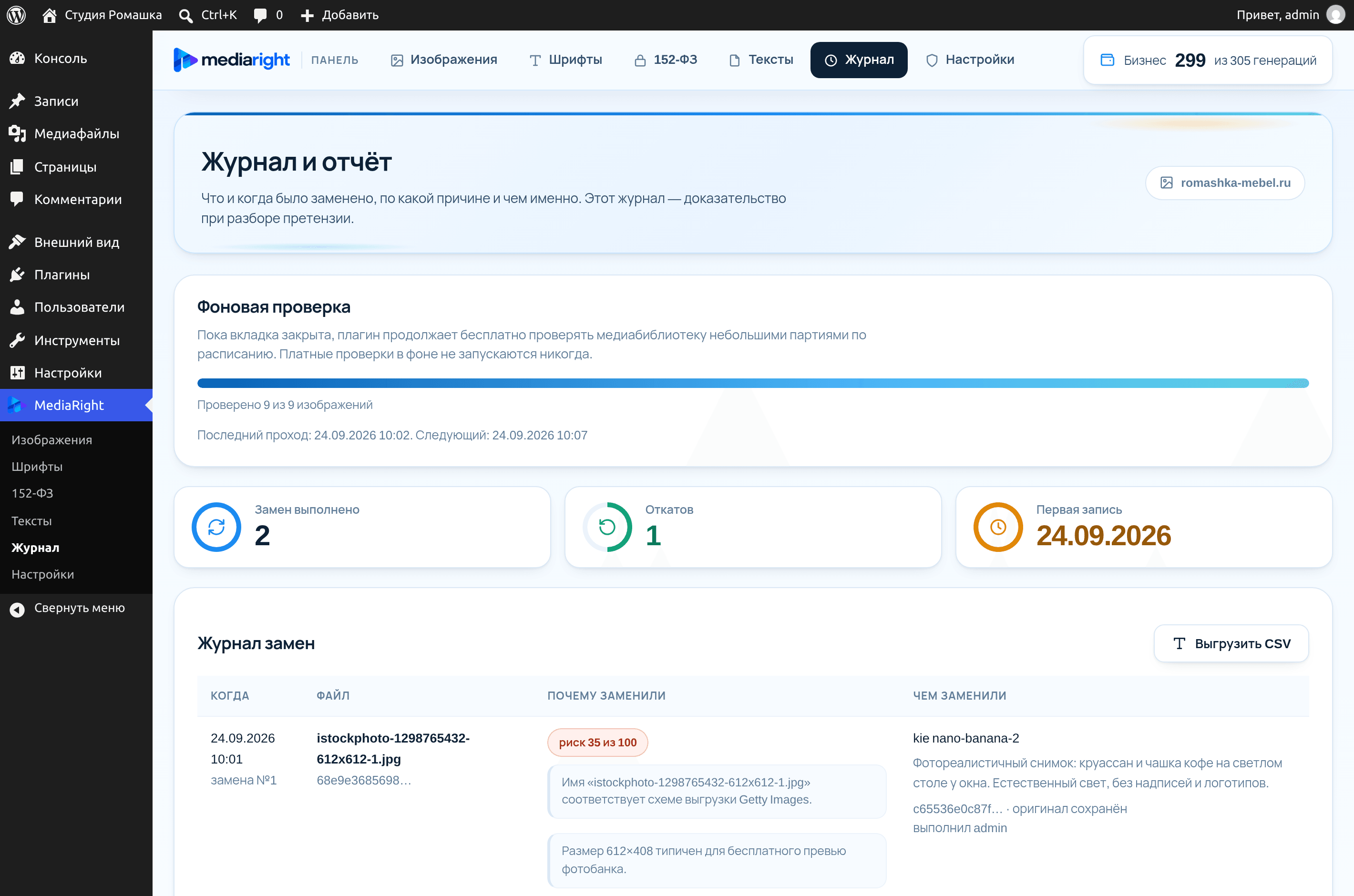Open Внешний вид in the sidebar

pos(76,242)
